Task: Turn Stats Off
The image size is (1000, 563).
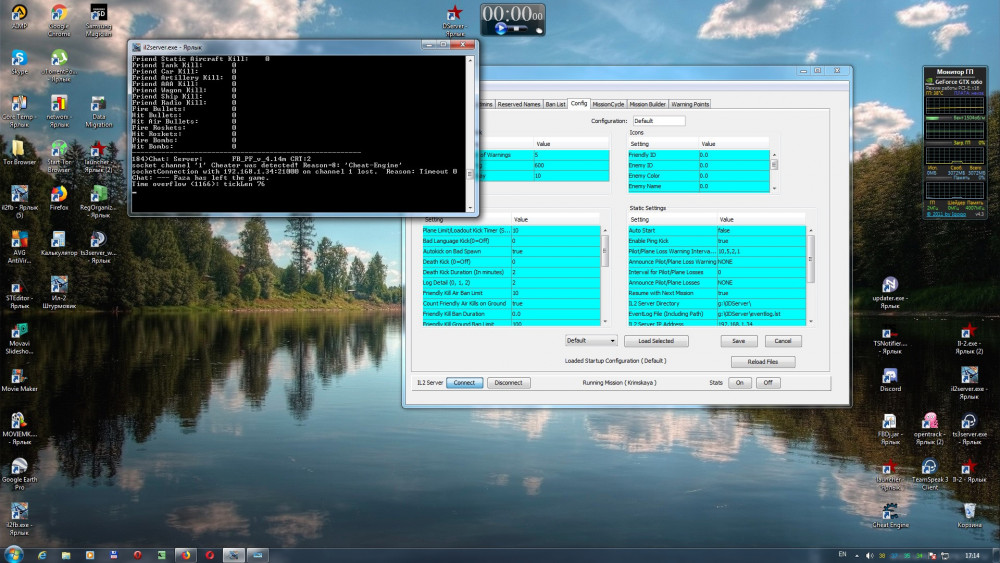Action: tap(767, 382)
